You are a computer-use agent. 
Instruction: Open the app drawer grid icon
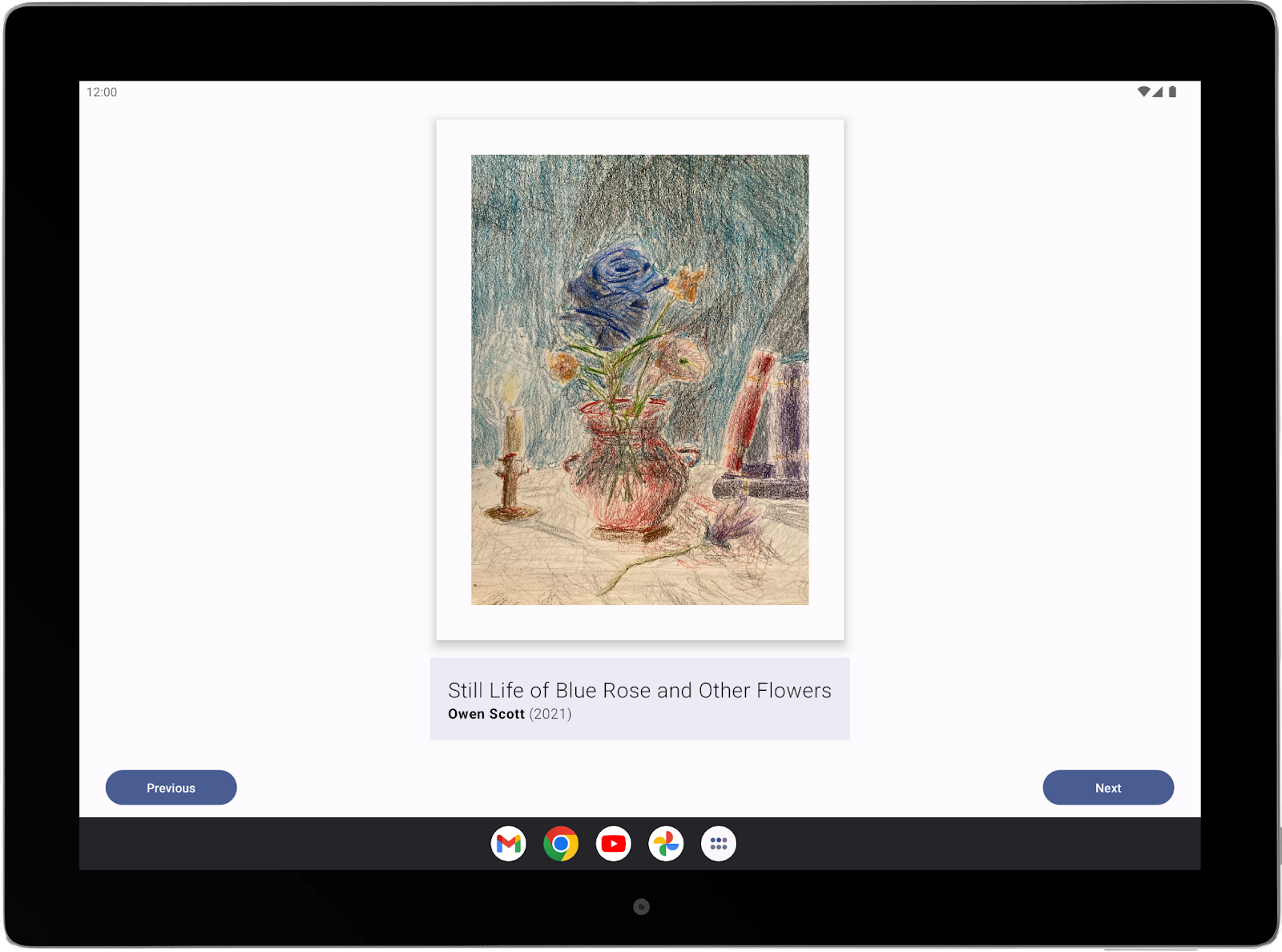pos(718,843)
